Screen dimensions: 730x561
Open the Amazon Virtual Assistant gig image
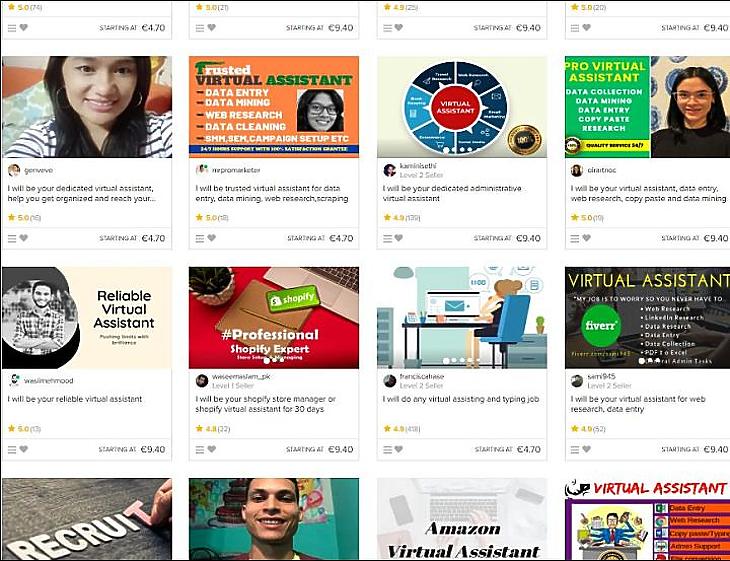[x=462, y=519]
